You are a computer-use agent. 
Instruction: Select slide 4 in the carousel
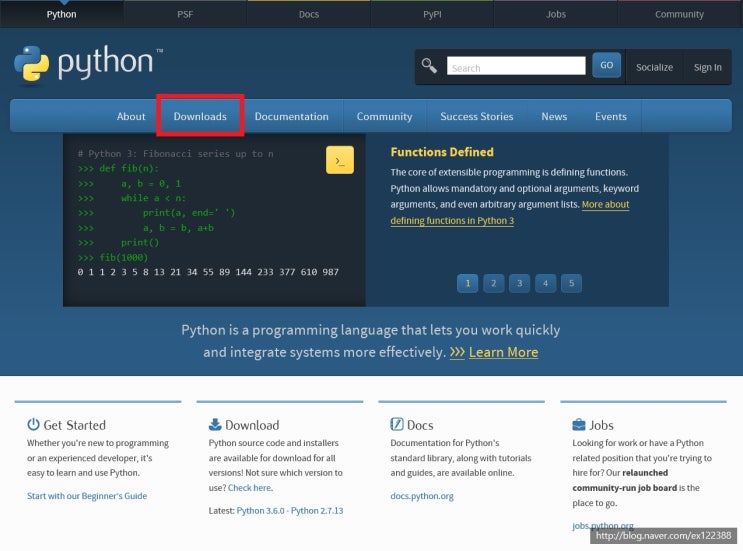pos(545,283)
